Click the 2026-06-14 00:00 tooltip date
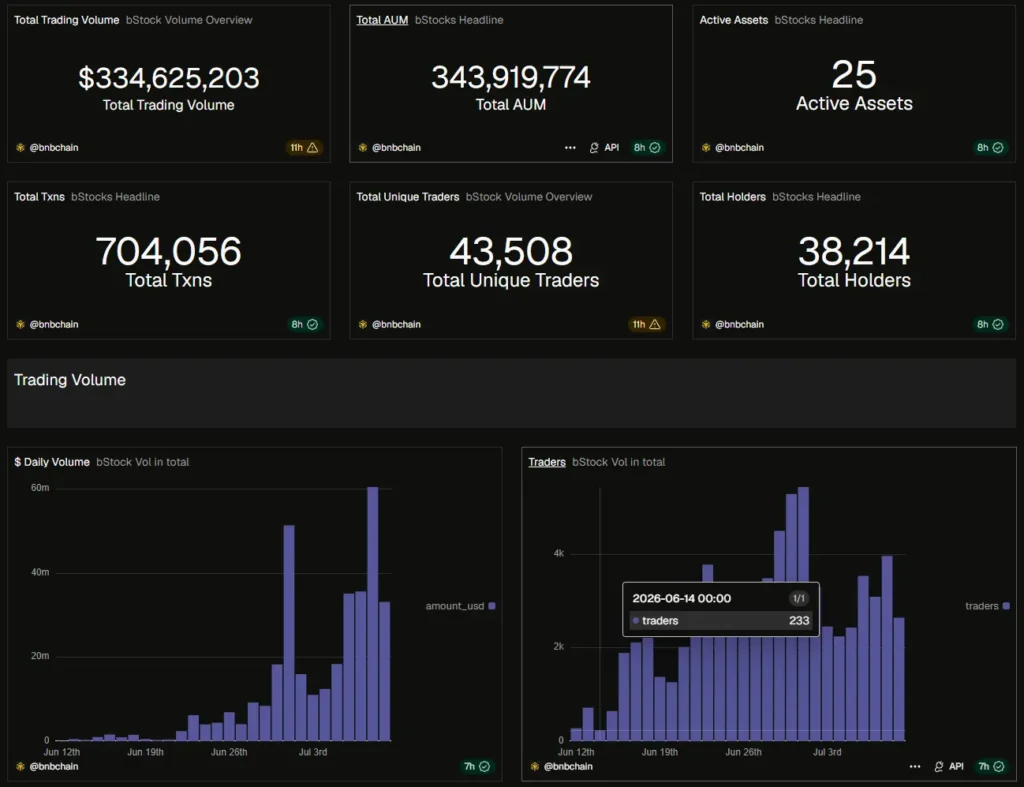Screen dimensions: 1024x787 [681, 598]
